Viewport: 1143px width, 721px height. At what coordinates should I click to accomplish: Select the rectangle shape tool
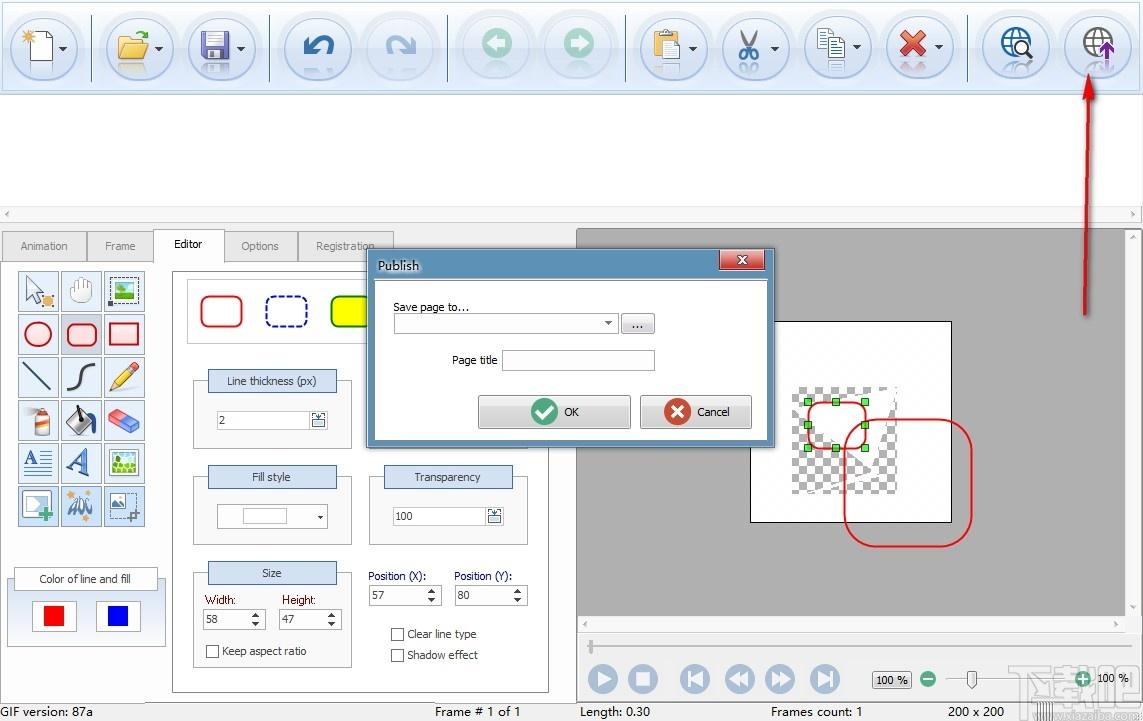(124, 335)
